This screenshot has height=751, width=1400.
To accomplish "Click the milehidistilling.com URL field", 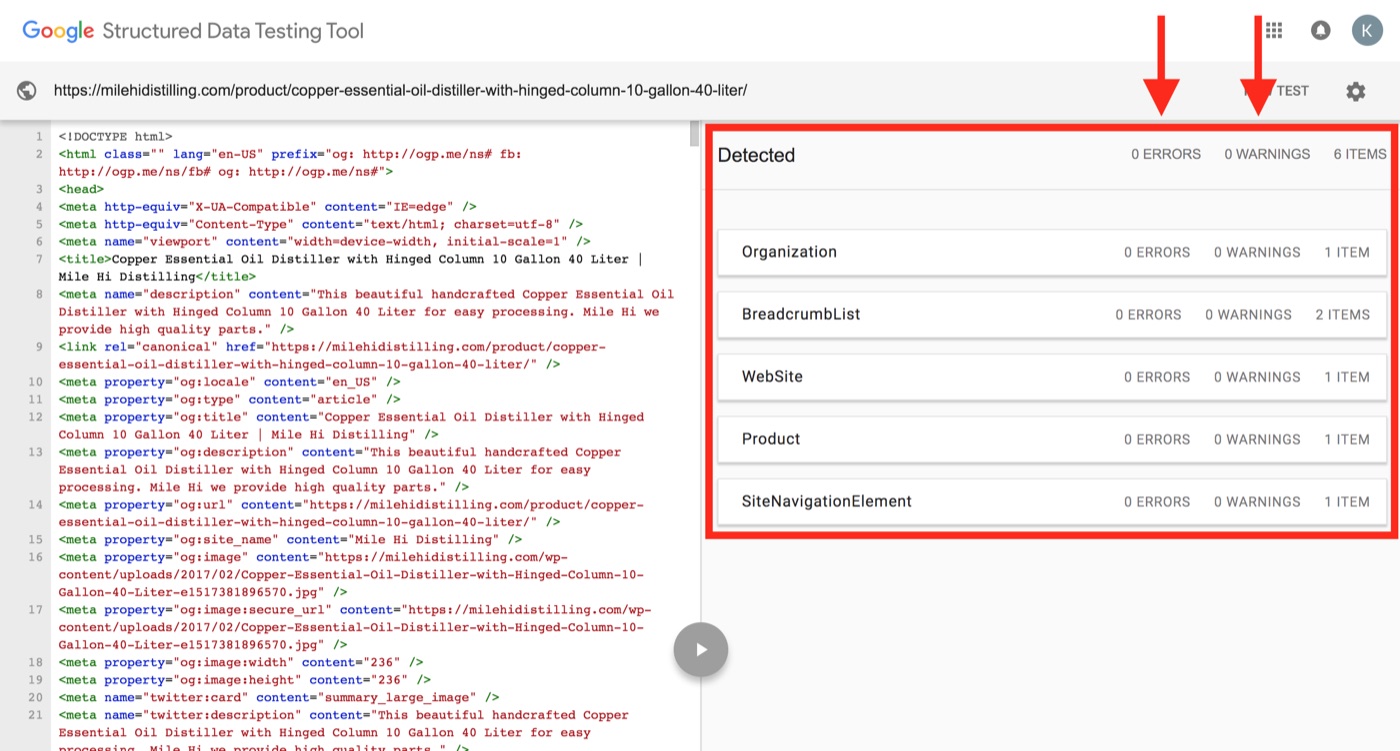I will (x=401, y=91).
